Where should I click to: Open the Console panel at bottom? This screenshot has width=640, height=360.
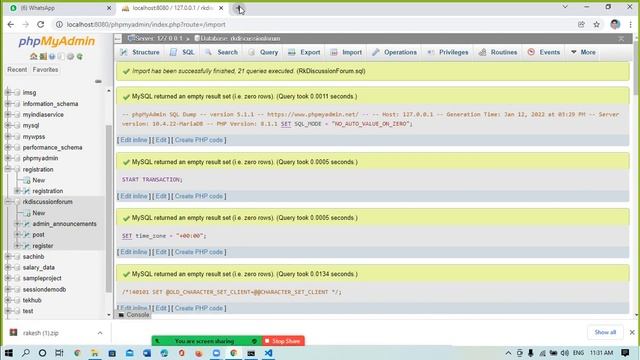pyautogui.click(x=133, y=315)
